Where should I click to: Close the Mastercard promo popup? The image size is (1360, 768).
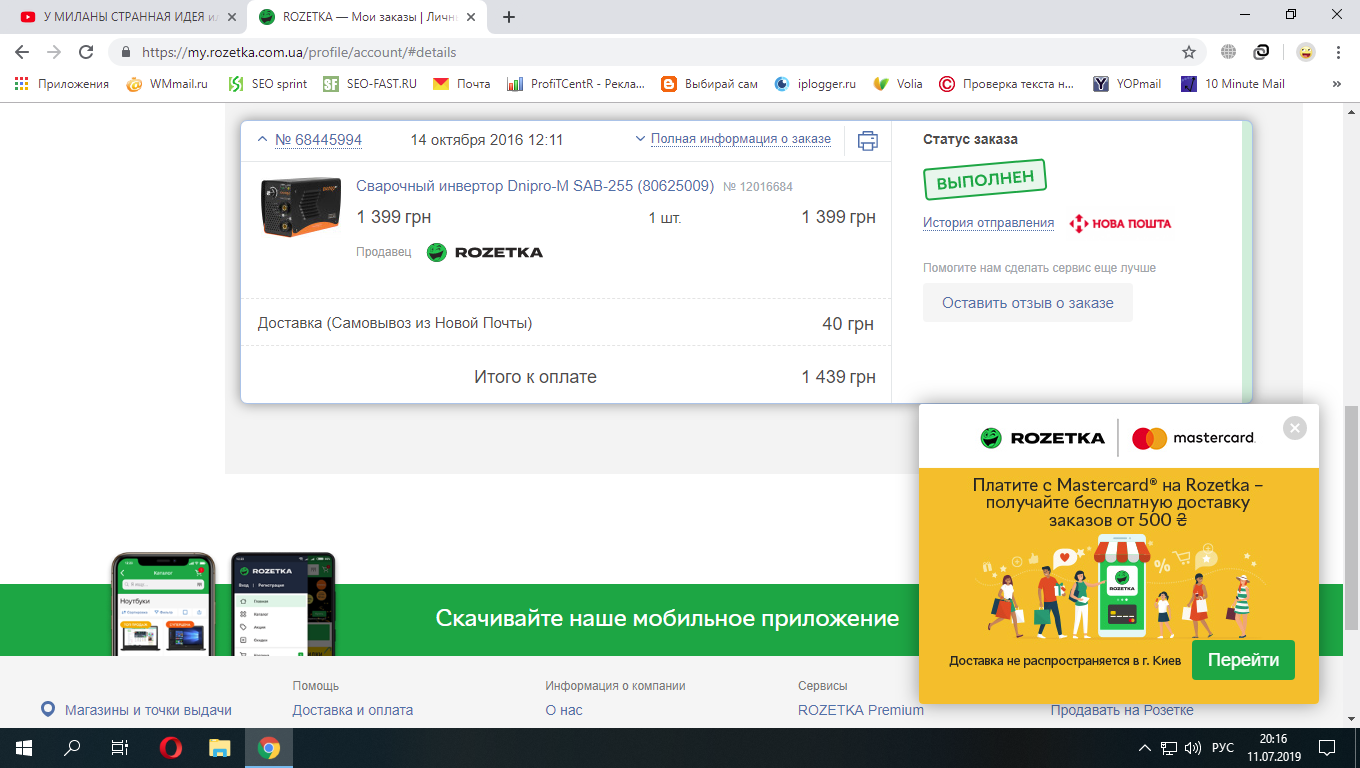click(1295, 428)
